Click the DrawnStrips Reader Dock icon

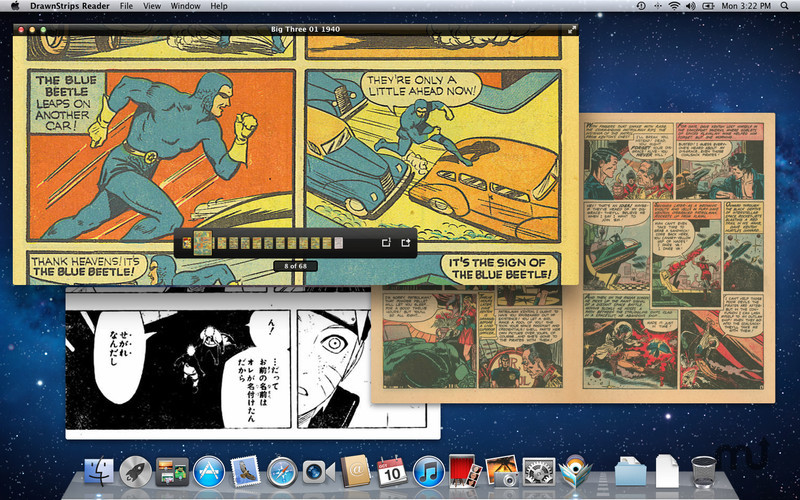pyautogui.click(x=576, y=470)
